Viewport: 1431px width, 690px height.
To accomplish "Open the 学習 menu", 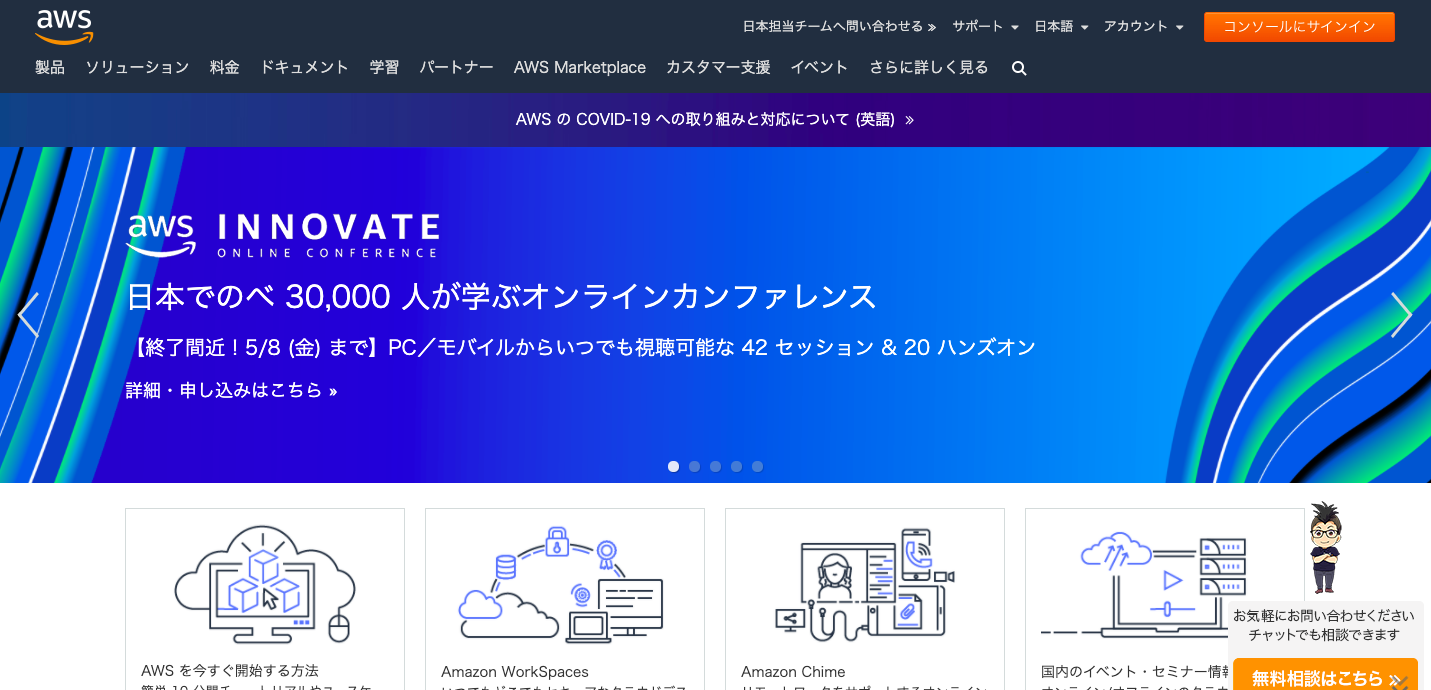I will point(384,68).
